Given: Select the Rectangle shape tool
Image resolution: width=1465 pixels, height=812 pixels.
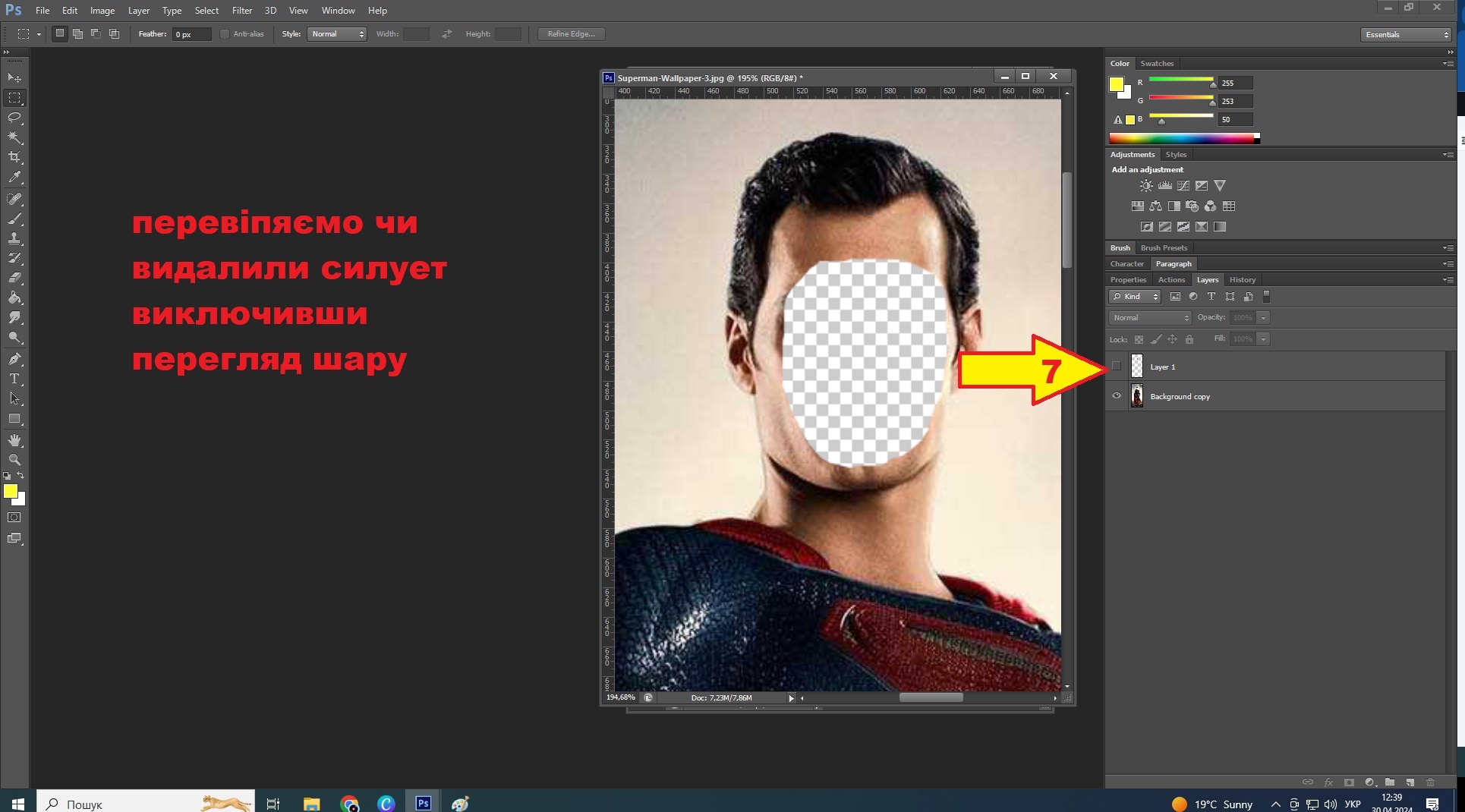Looking at the screenshot, I should 14,419.
